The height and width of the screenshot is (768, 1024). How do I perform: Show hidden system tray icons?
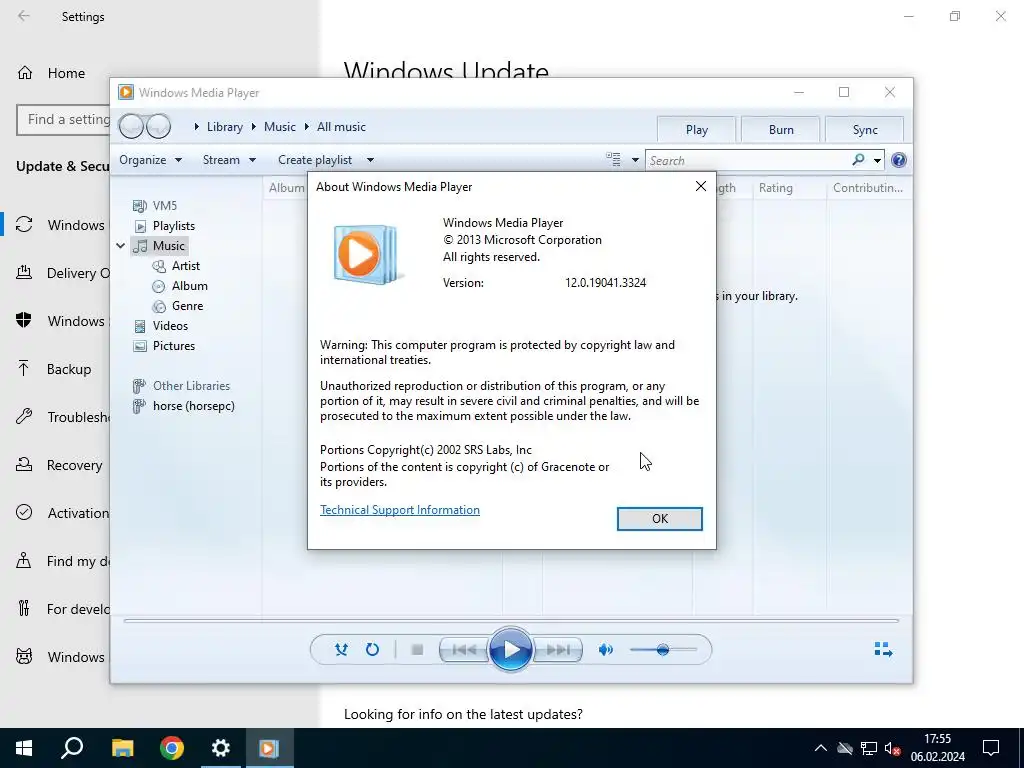pyautogui.click(x=821, y=748)
